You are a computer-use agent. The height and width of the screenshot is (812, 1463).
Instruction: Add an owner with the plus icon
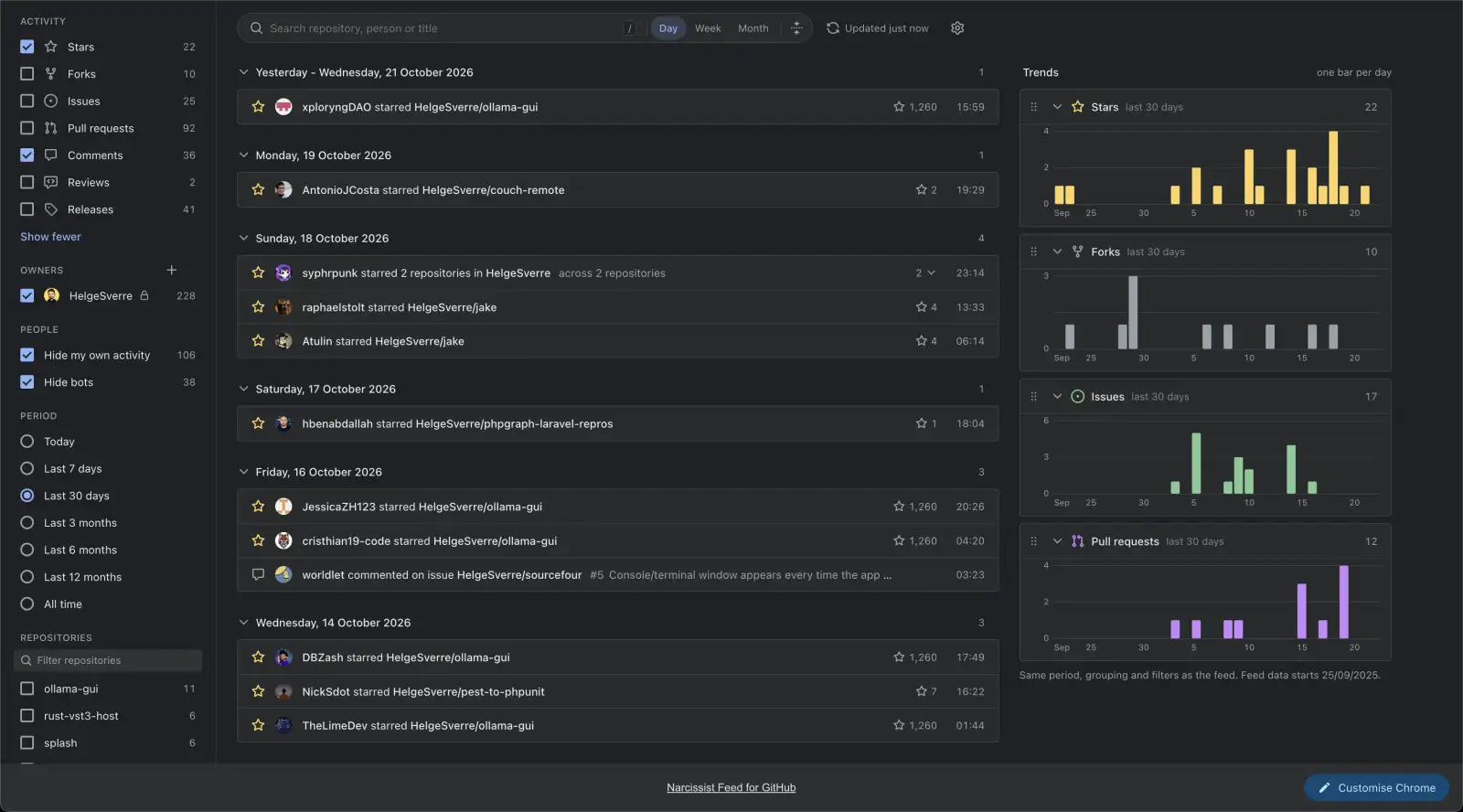171,270
